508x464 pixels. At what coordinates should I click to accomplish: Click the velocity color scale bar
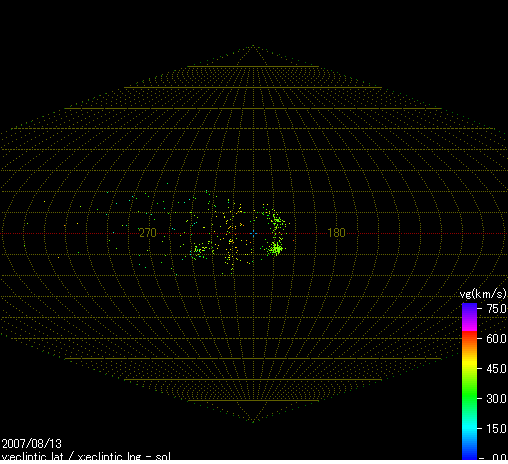pyautogui.click(x=469, y=381)
